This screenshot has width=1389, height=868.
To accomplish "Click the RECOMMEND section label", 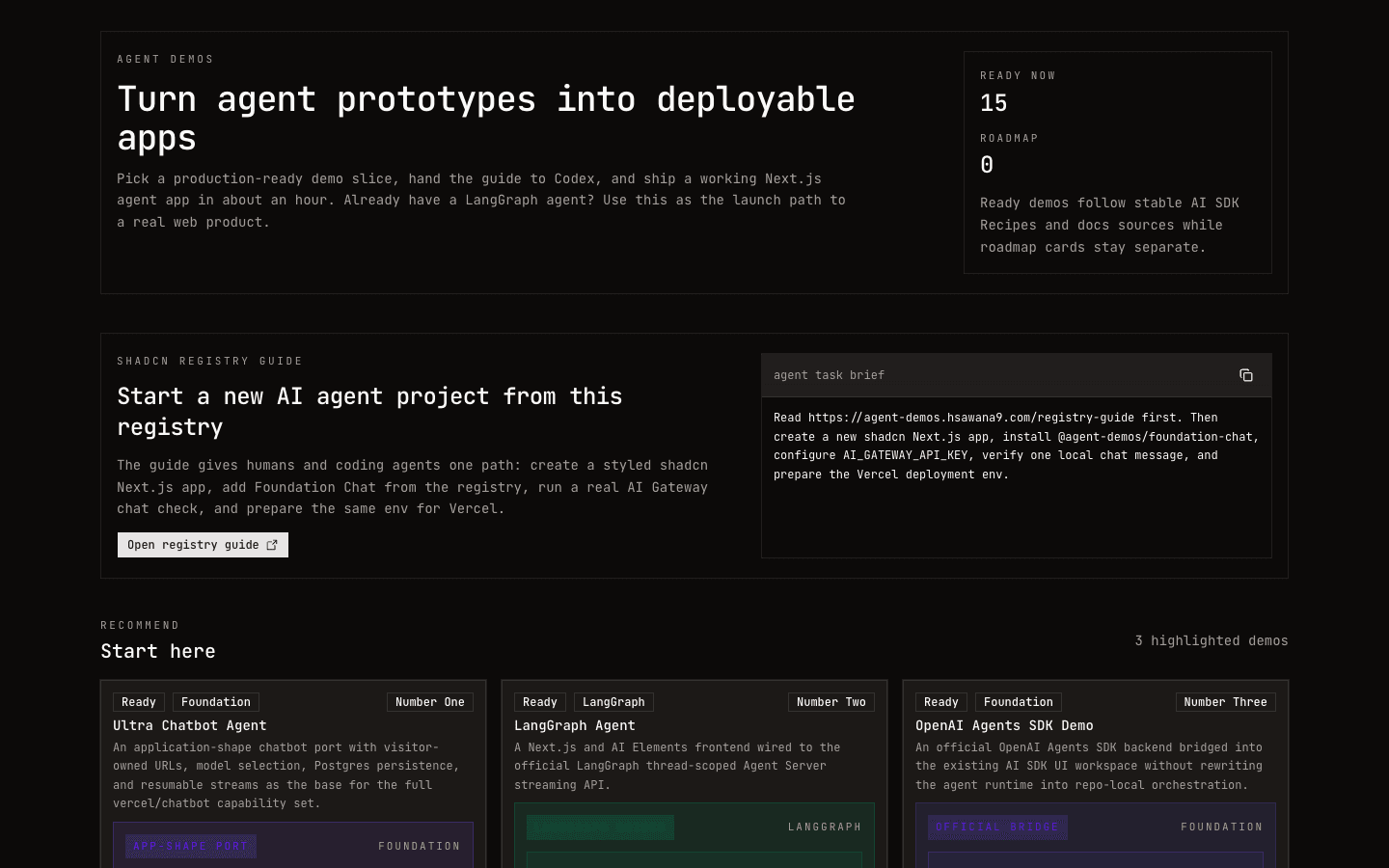I will 140,625.
